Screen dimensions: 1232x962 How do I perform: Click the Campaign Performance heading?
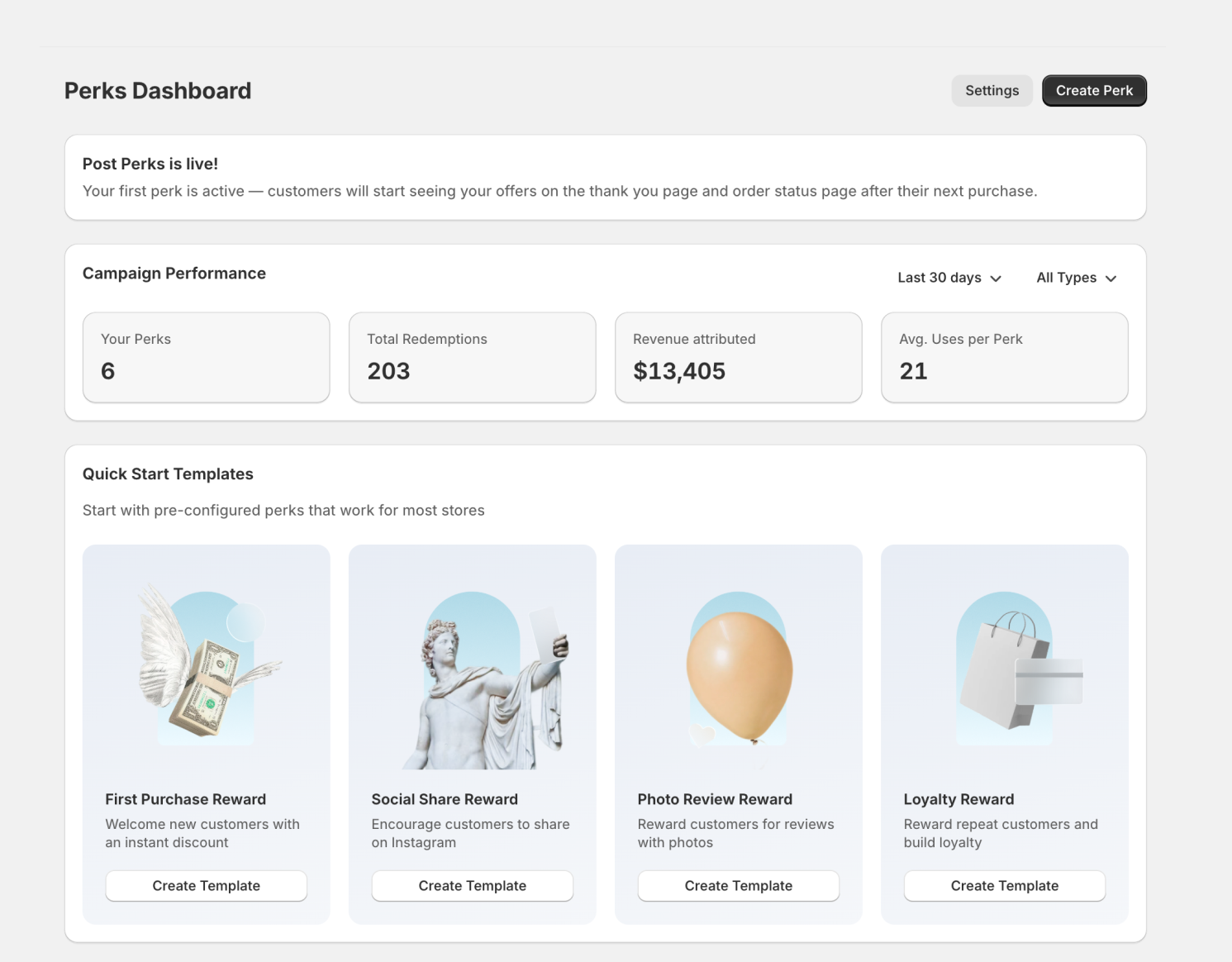174,274
